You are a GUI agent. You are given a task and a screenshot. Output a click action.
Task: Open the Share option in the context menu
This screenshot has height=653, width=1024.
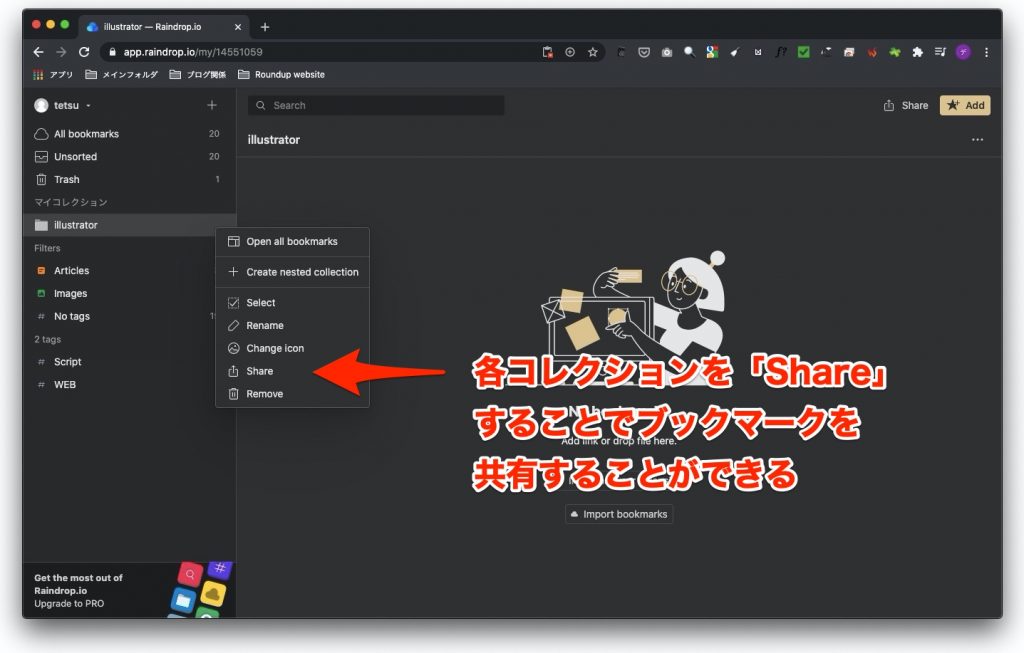(x=292, y=371)
